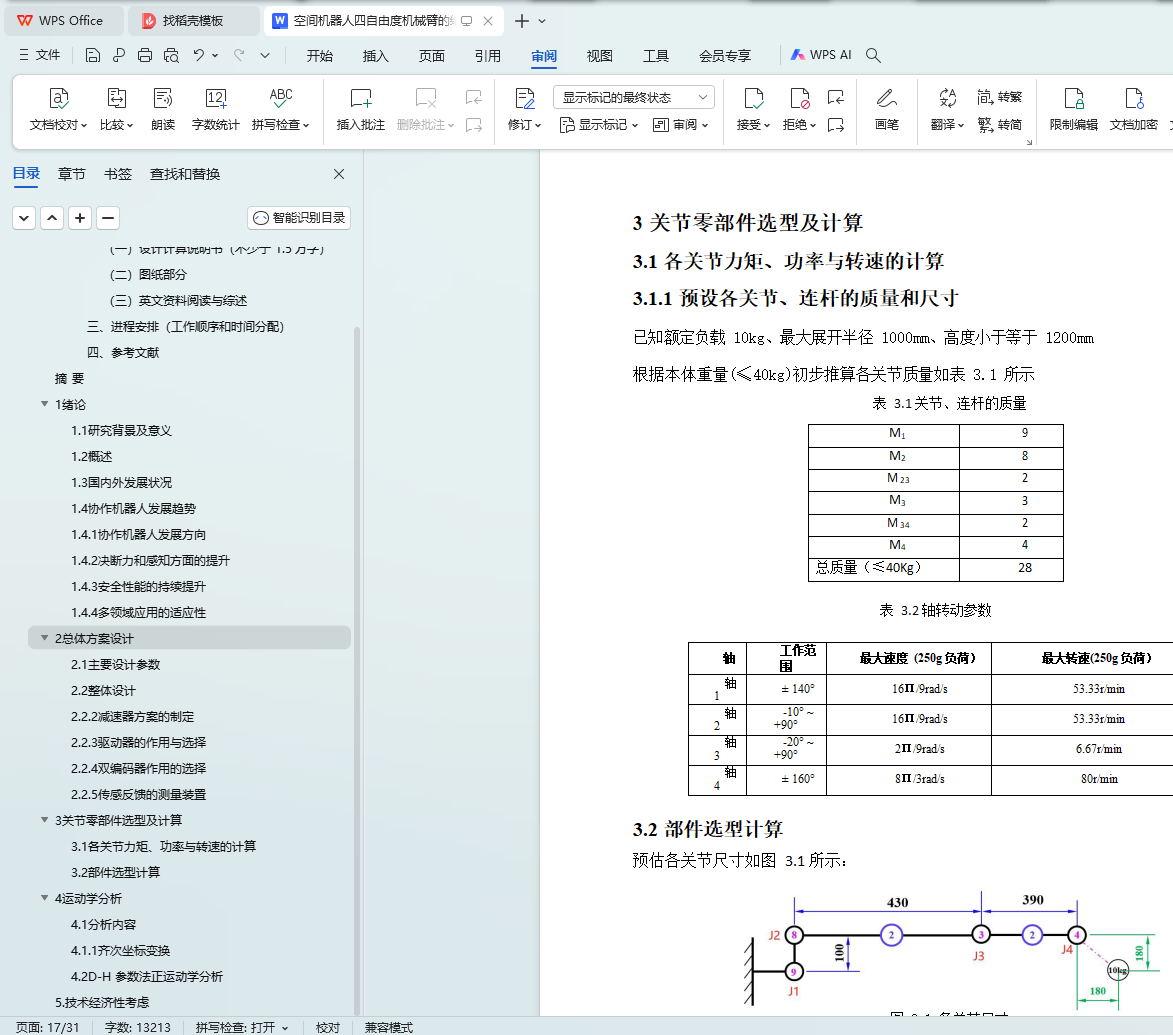The height and width of the screenshot is (1035, 1173).
Task: Collapse 2总体方案设计 outline section
Action: point(44,638)
